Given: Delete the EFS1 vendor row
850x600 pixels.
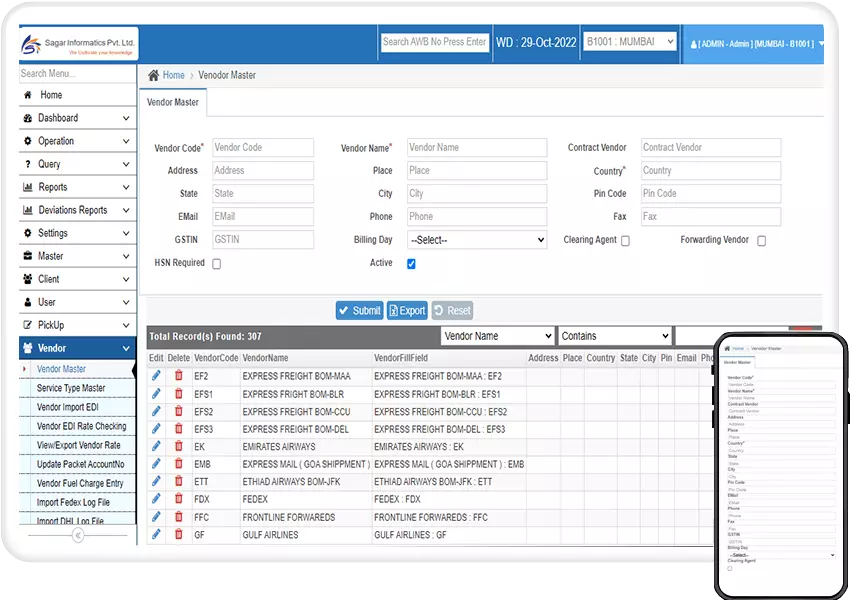Looking at the screenshot, I should [178, 393].
